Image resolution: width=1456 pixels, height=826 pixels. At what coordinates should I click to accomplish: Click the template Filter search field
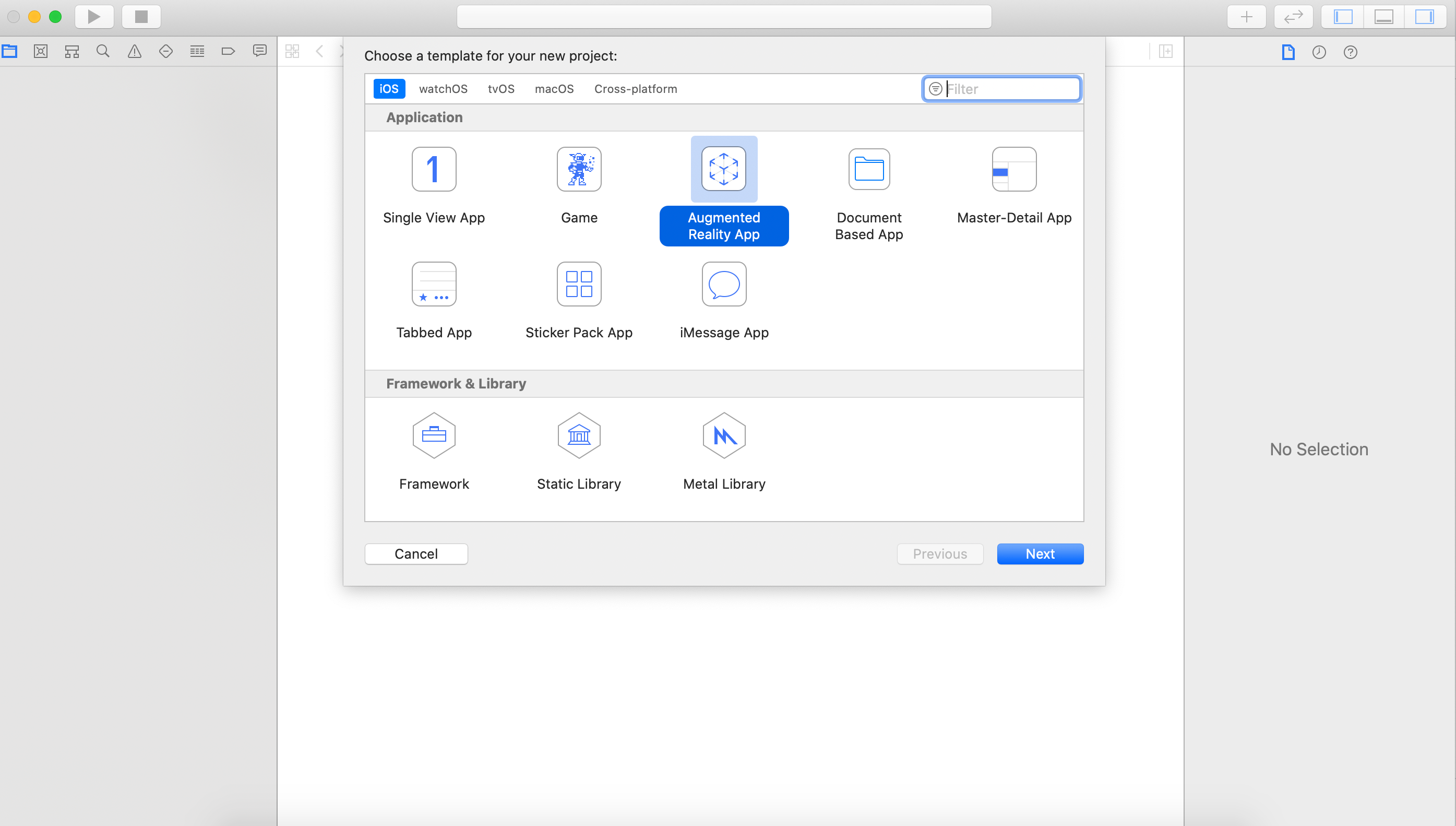point(1009,89)
